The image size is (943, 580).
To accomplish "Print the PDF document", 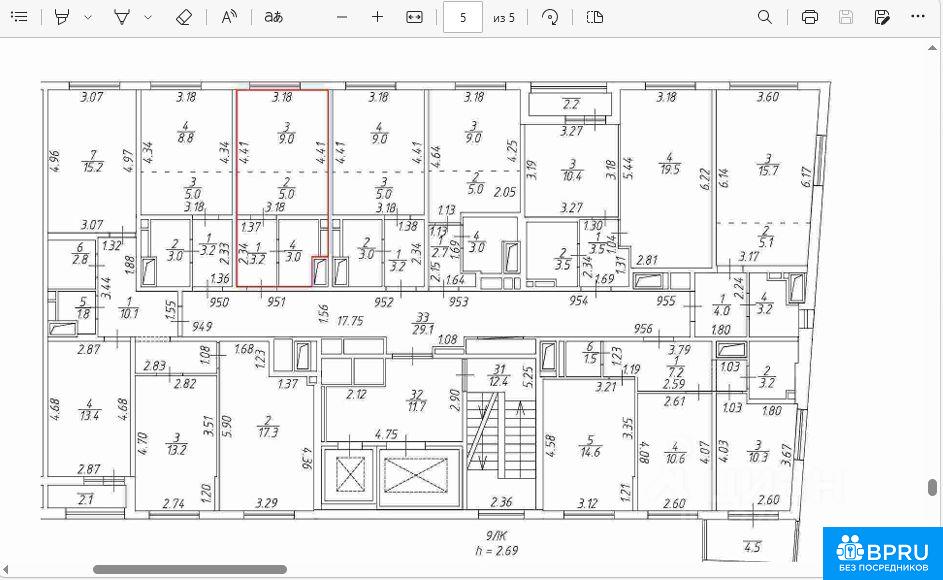I will tap(810, 17).
